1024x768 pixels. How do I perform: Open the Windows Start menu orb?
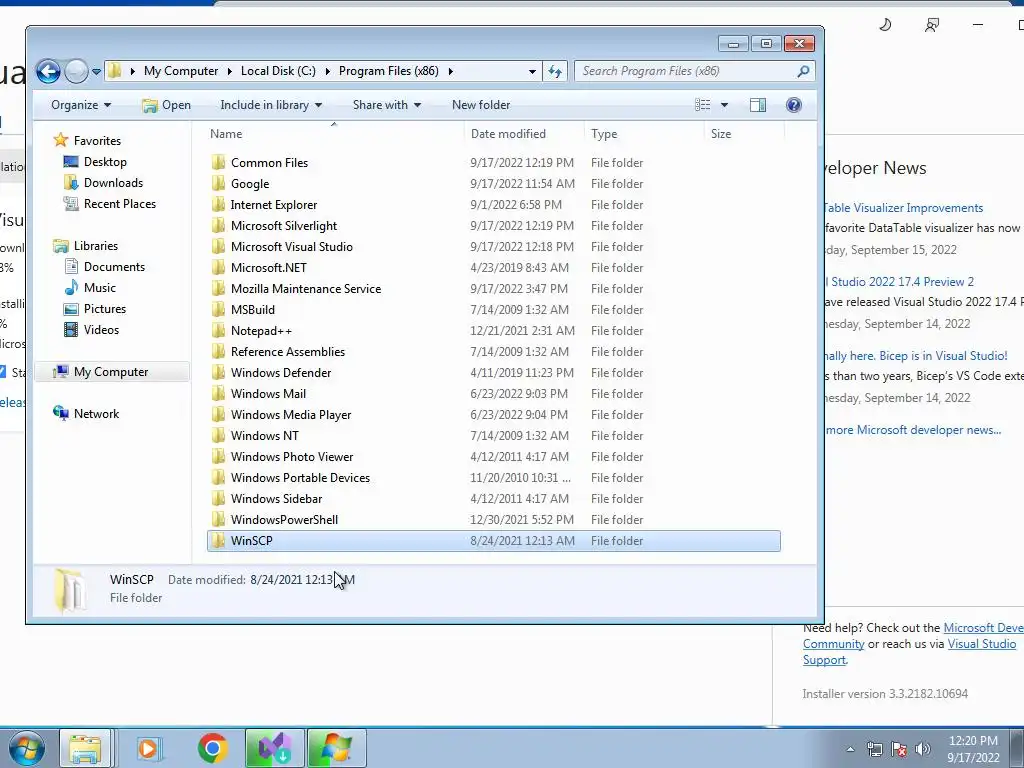(27, 748)
